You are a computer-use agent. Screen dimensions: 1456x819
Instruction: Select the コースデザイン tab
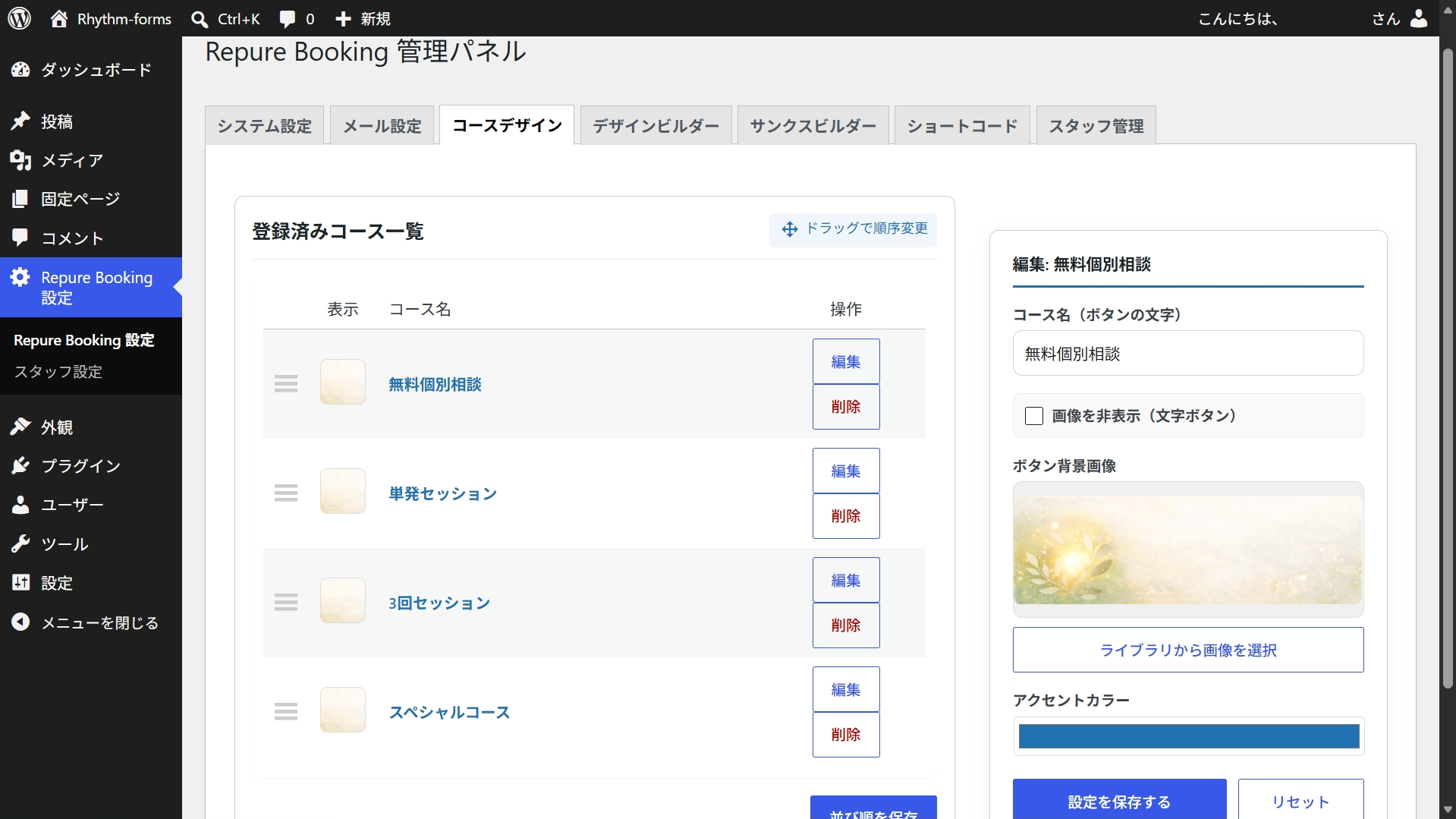pos(507,125)
